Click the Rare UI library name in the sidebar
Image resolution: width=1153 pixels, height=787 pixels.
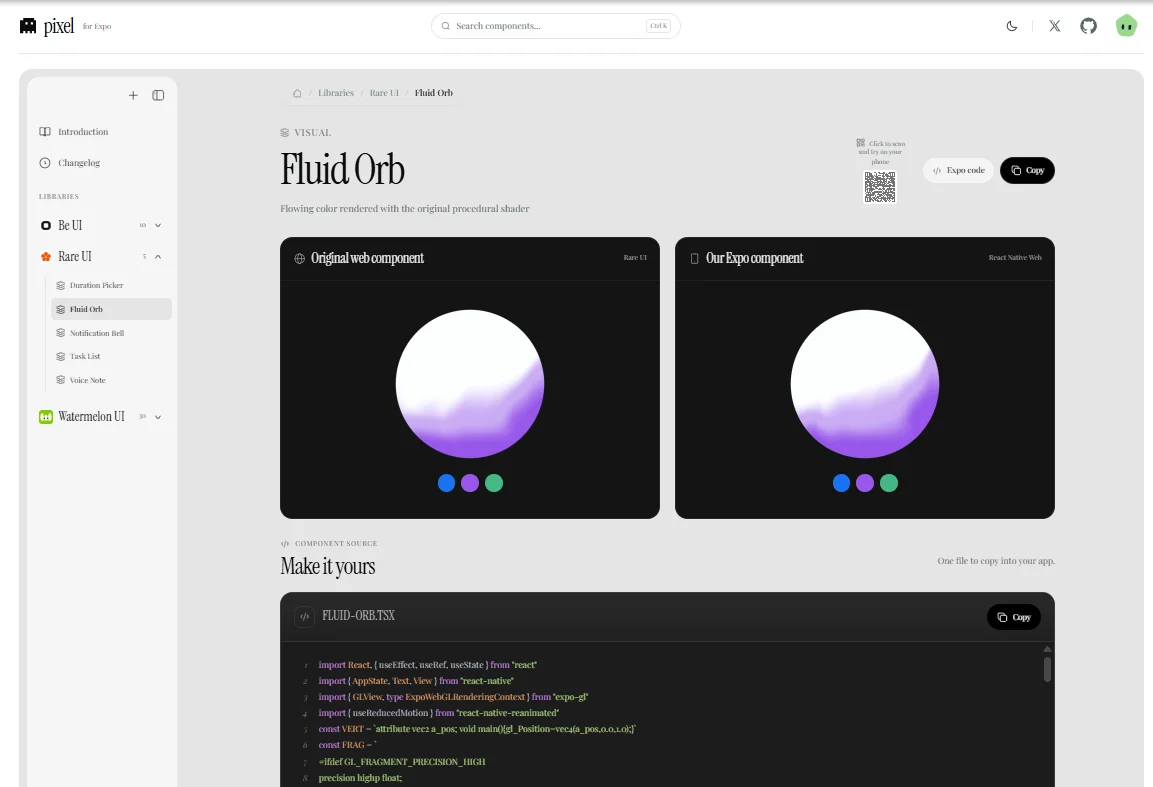(75, 257)
